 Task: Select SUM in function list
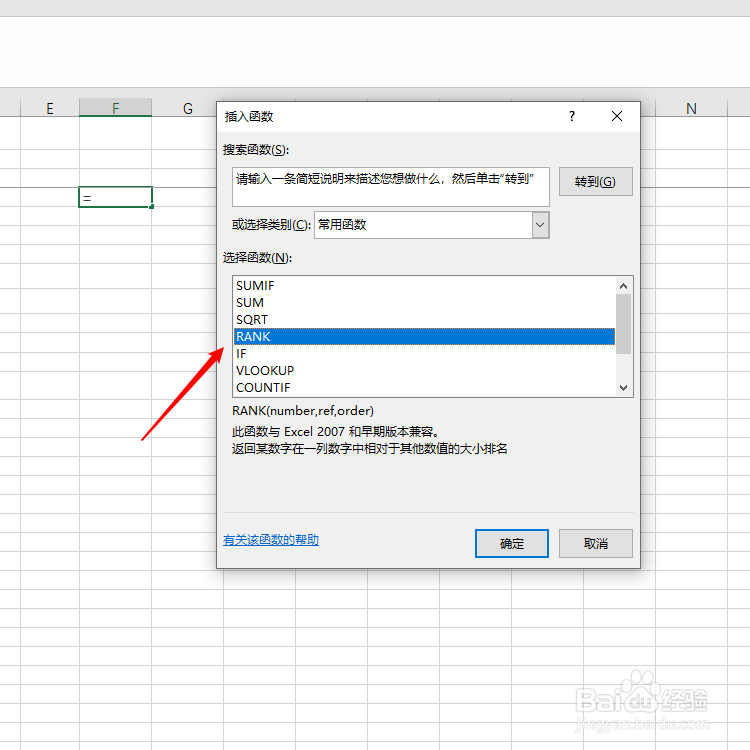(424, 303)
